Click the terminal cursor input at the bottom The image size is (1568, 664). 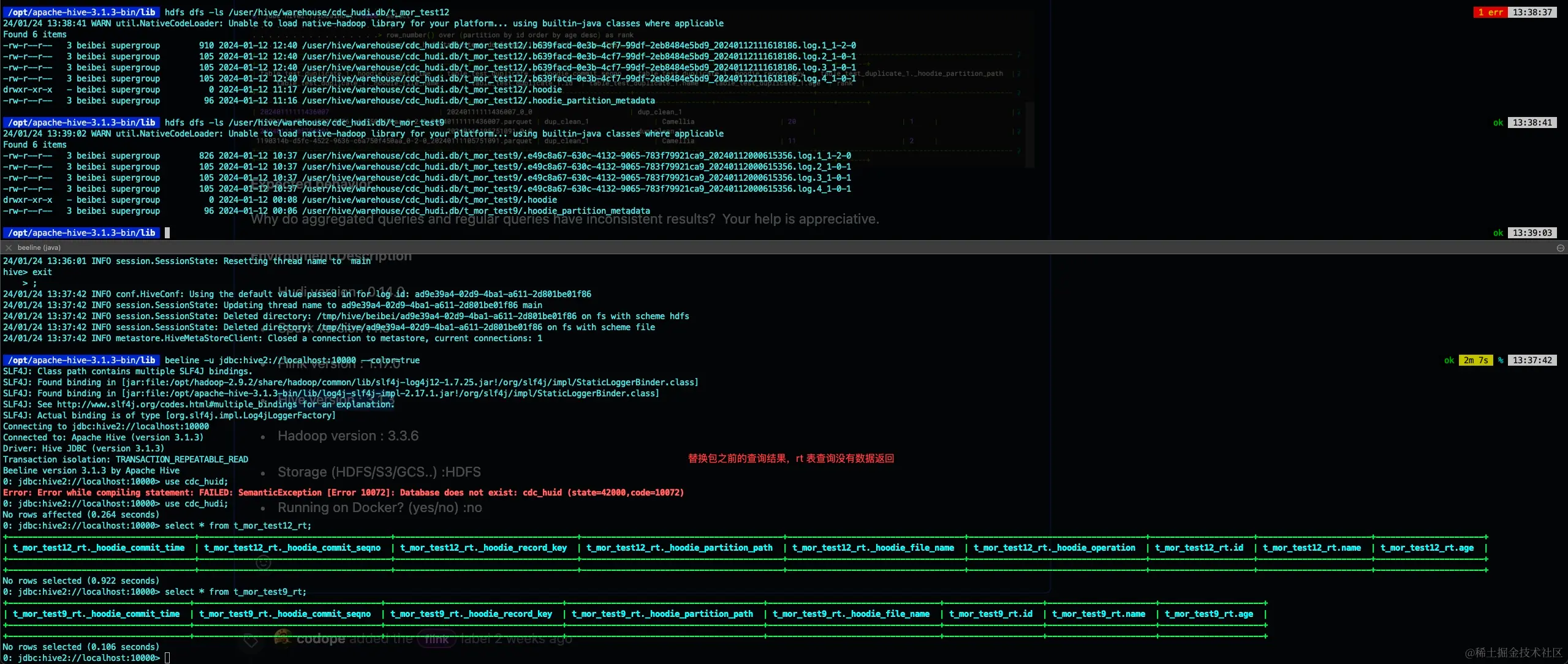(x=167, y=657)
